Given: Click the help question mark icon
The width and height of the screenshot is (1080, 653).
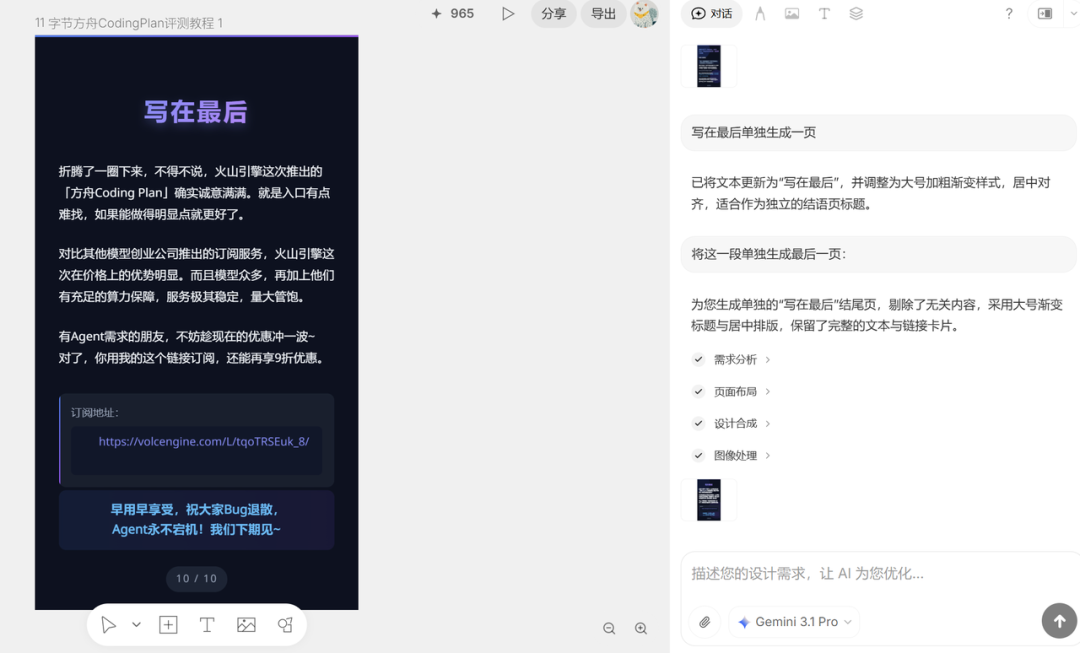Looking at the screenshot, I should pyautogui.click(x=1008, y=13).
